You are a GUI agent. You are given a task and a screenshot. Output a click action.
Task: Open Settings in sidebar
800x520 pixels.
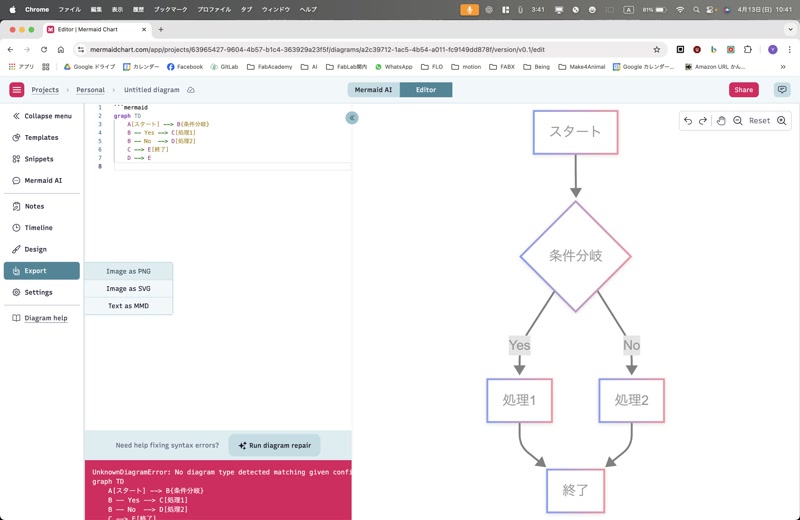(32, 292)
